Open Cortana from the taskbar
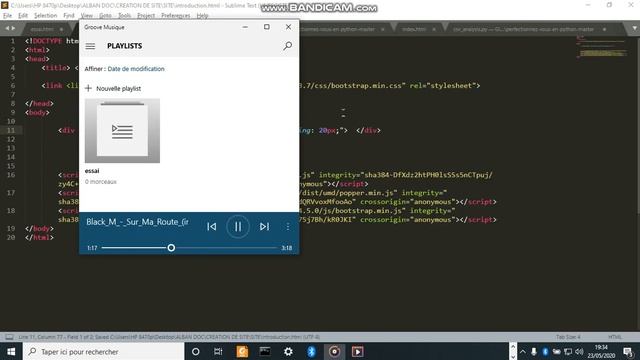640x360 pixels. [196, 351]
